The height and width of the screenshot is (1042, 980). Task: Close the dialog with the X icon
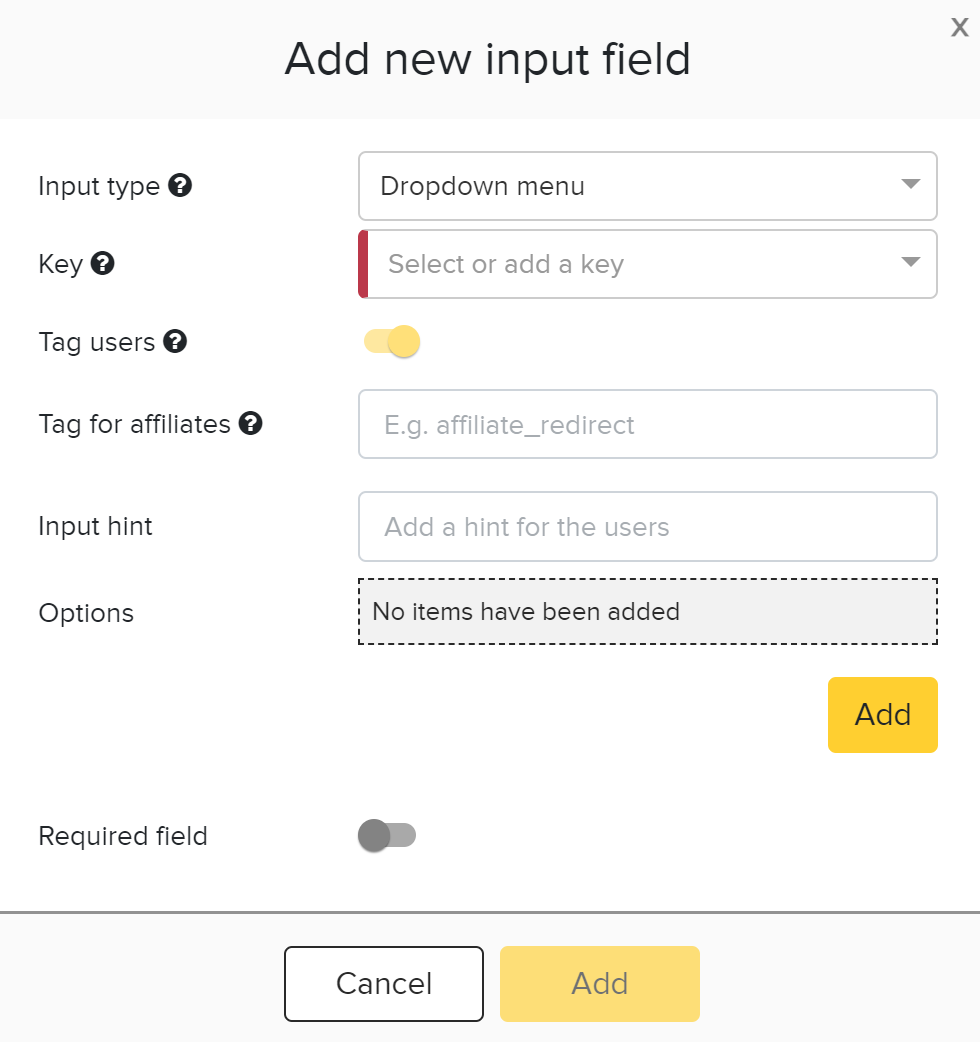[959, 27]
